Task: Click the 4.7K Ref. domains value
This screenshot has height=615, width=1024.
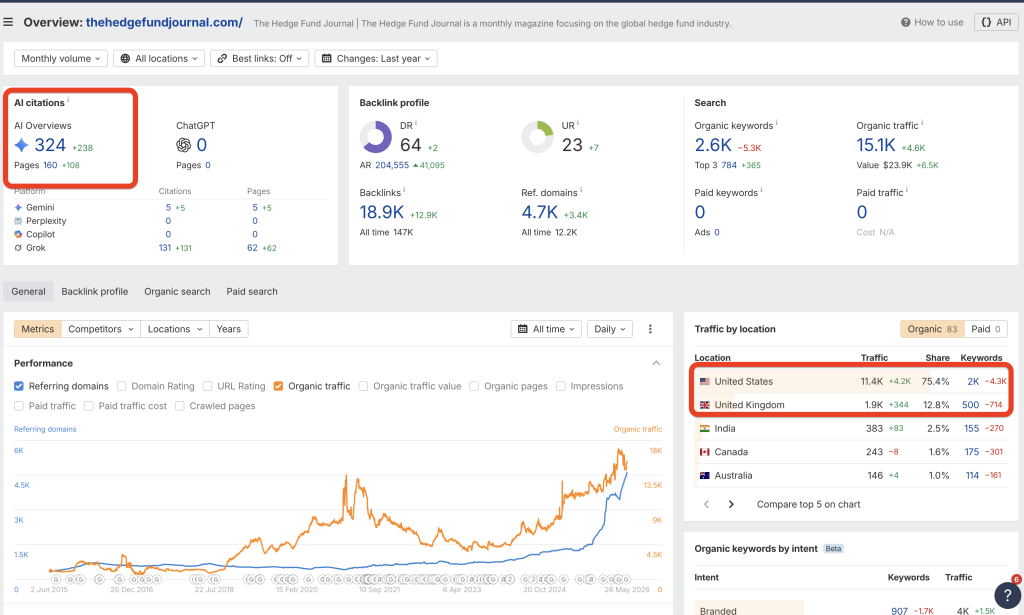Action: click(x=539, y=212)
